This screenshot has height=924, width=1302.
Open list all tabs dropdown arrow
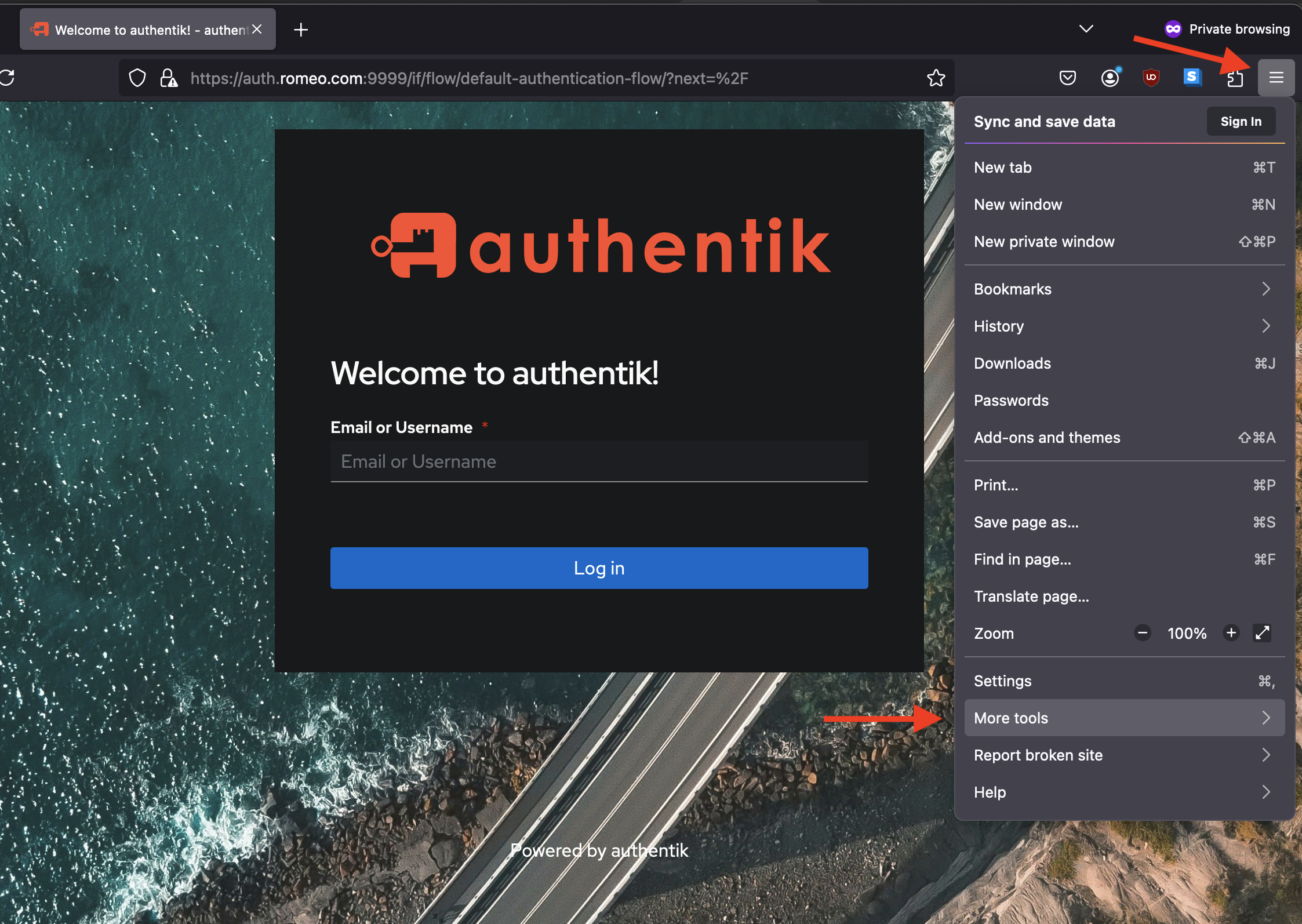1086,29
